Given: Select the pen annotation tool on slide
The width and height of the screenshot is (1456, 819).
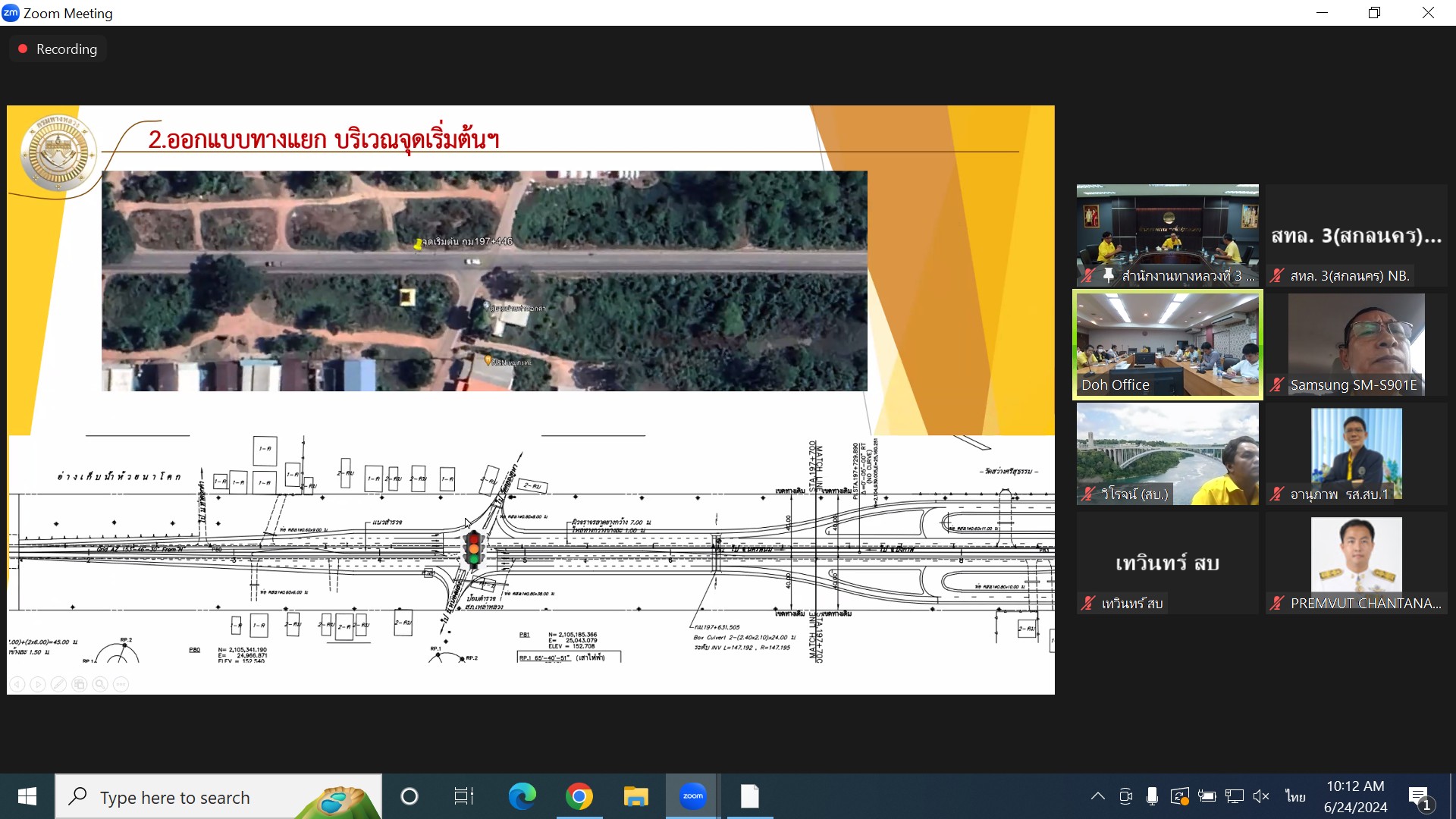Looking at the screenshot, I should 58,684.
